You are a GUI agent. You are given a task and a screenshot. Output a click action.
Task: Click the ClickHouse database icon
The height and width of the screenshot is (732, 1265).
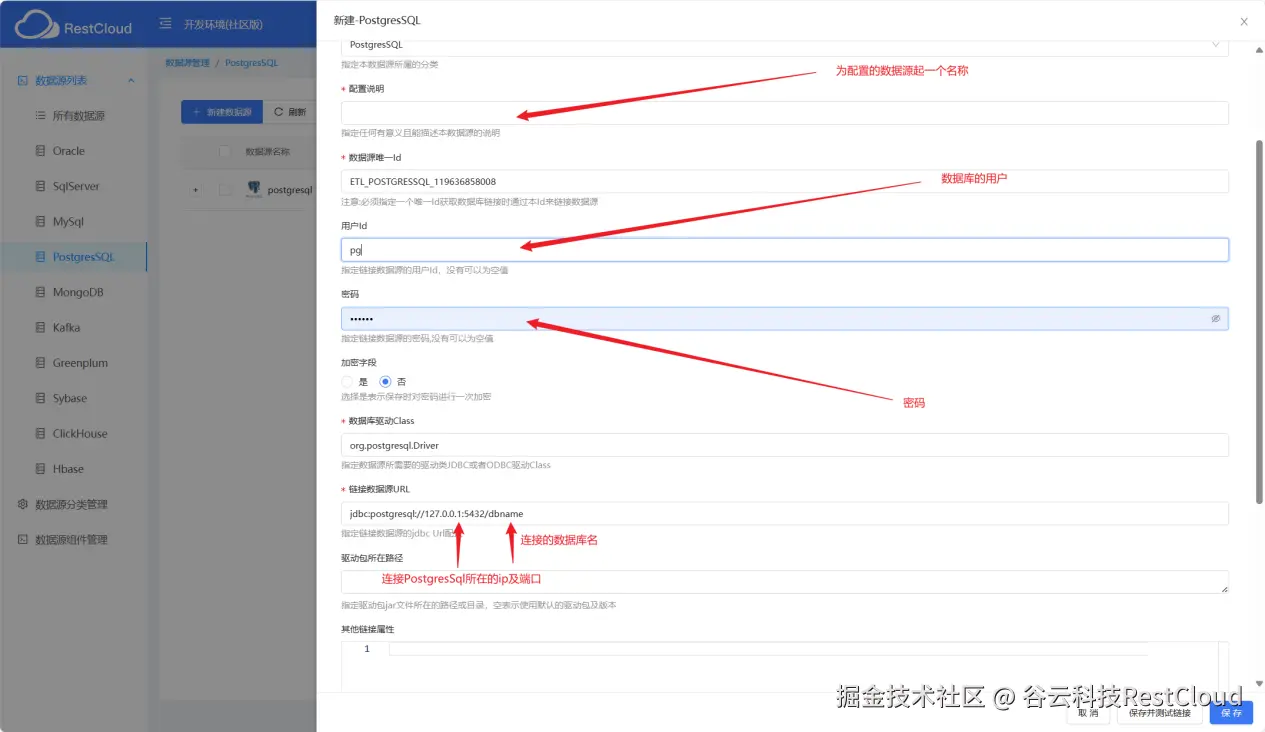tap(40, 434)
